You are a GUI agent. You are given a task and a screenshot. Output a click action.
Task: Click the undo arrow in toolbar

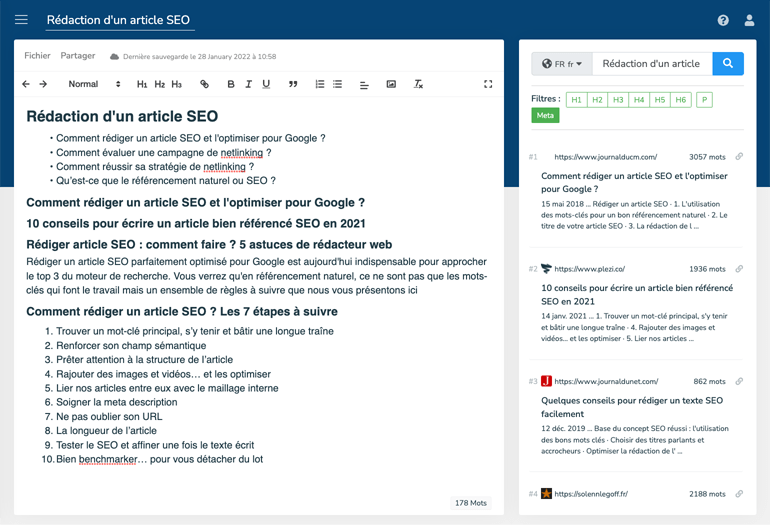tap(26, 84)
